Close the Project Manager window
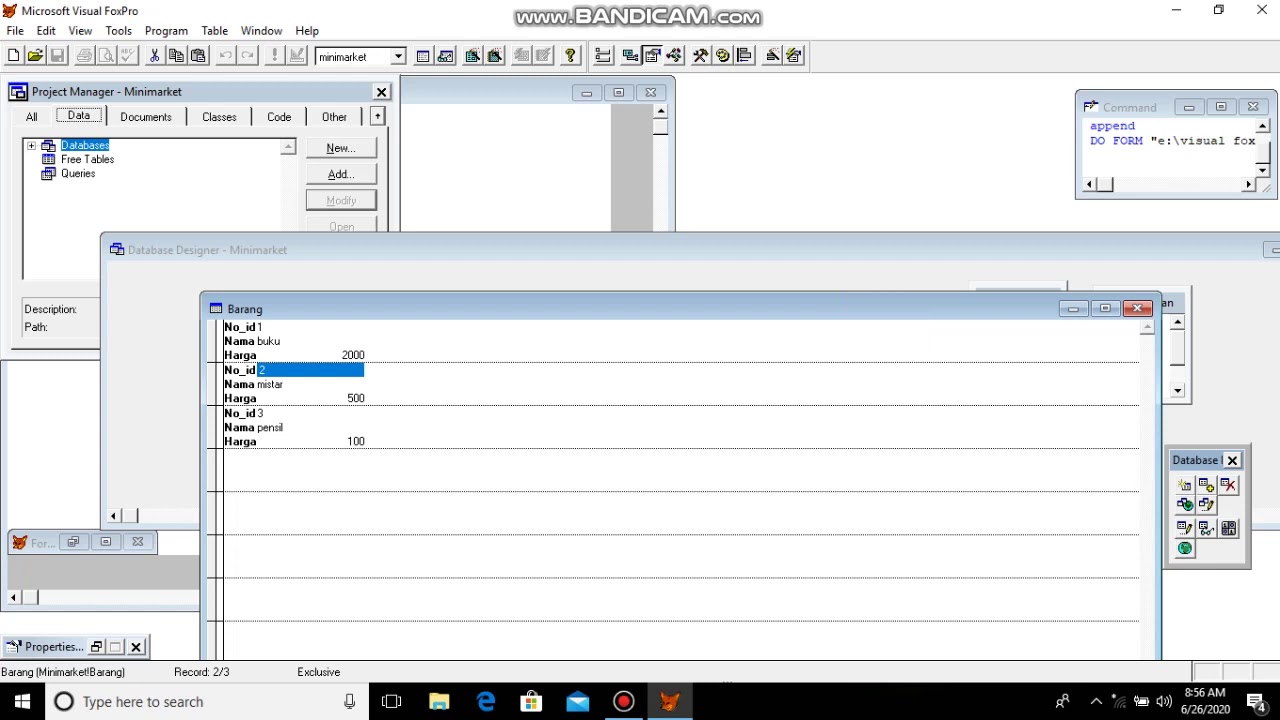The height and width of the screenshot is (720, 1280). click(x=381, y=92)
